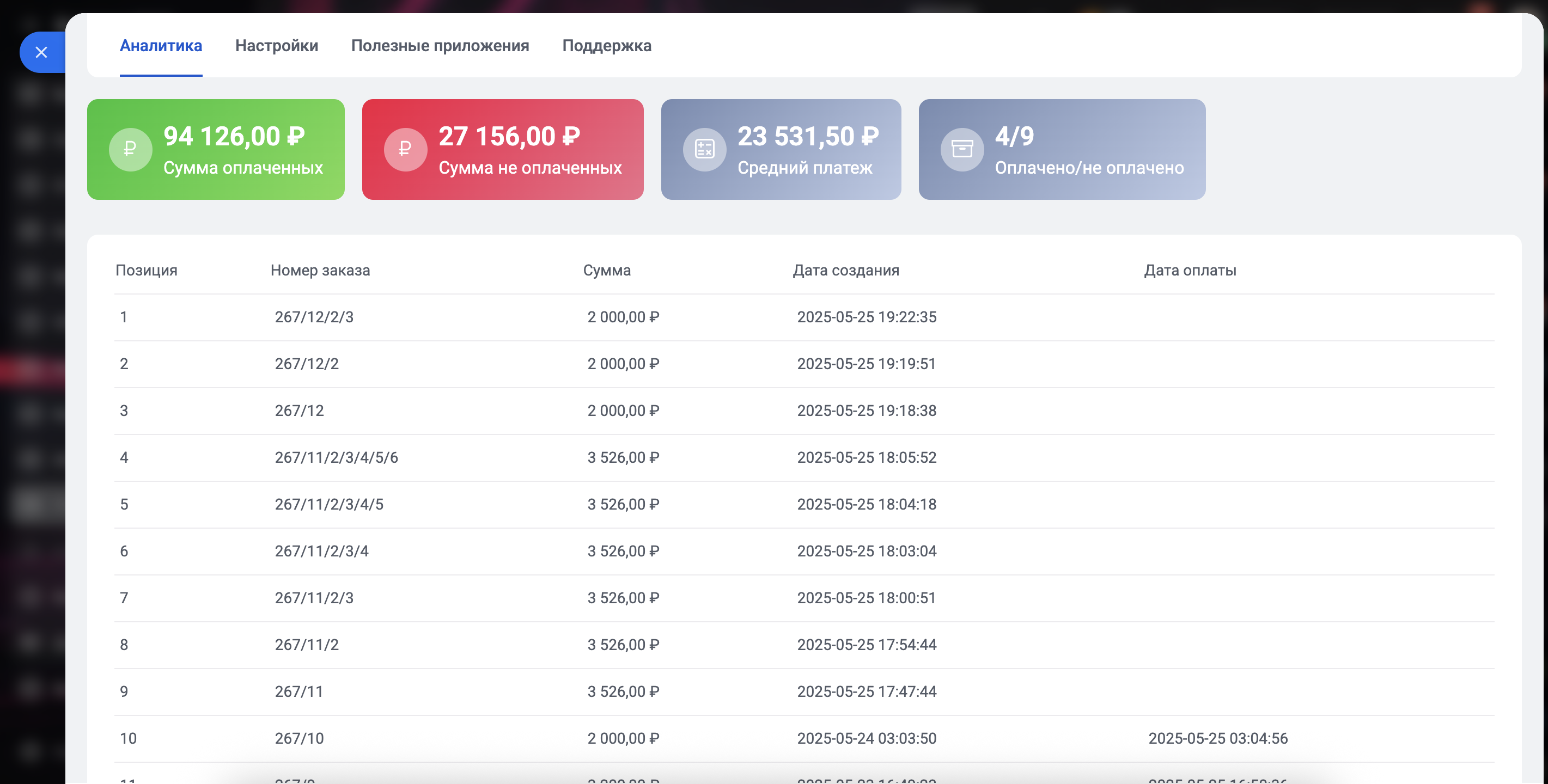The height and width of the screenshot is (784, 1548).
Task: Click the Дата создания column header
Action: (845, 271)
